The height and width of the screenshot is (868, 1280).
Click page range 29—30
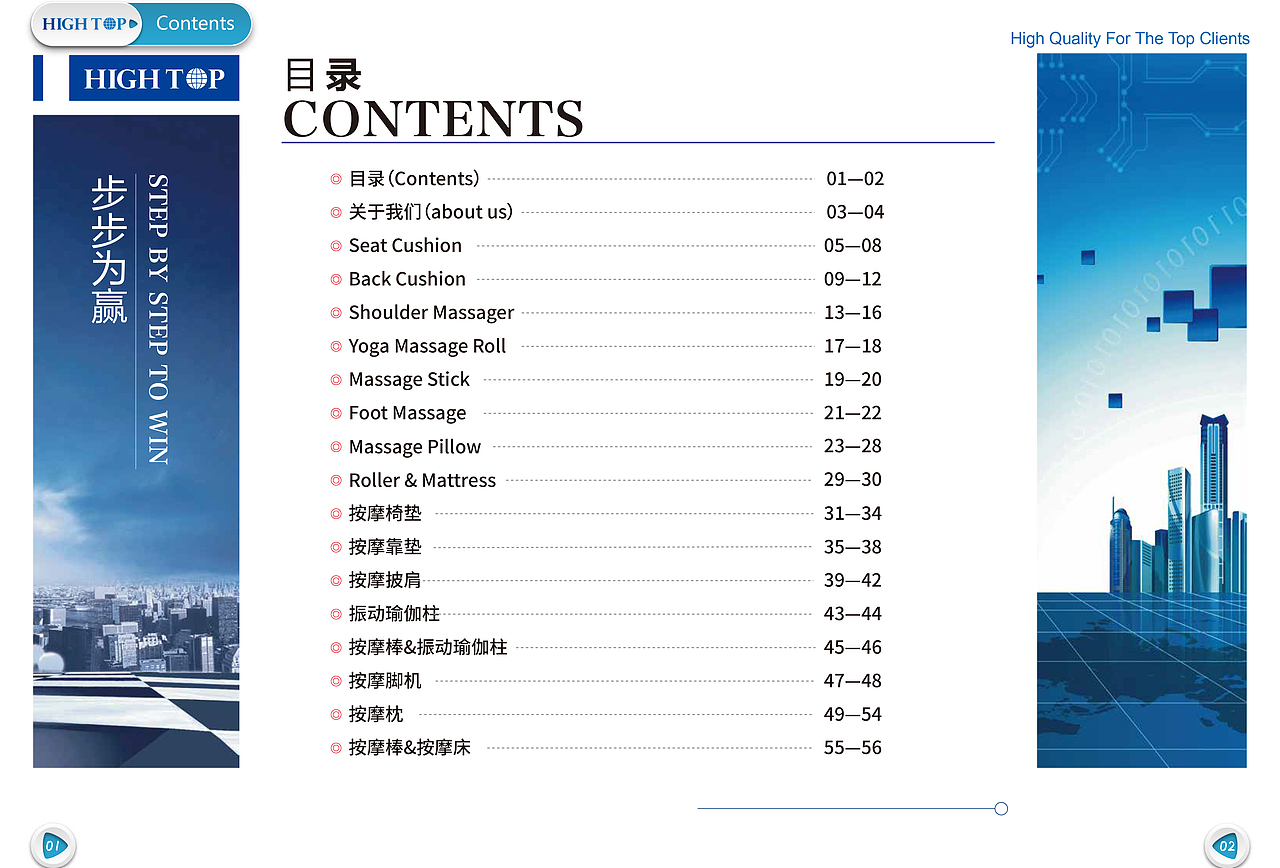pos(853,480)
